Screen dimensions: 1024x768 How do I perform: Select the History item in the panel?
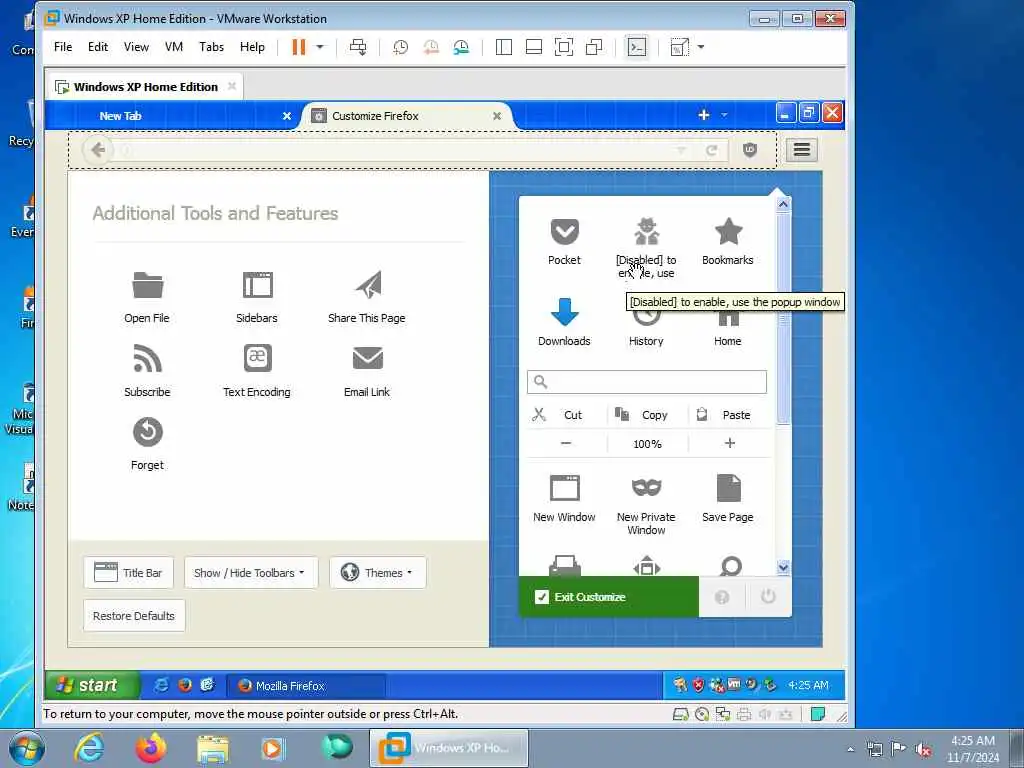(646, 327)
